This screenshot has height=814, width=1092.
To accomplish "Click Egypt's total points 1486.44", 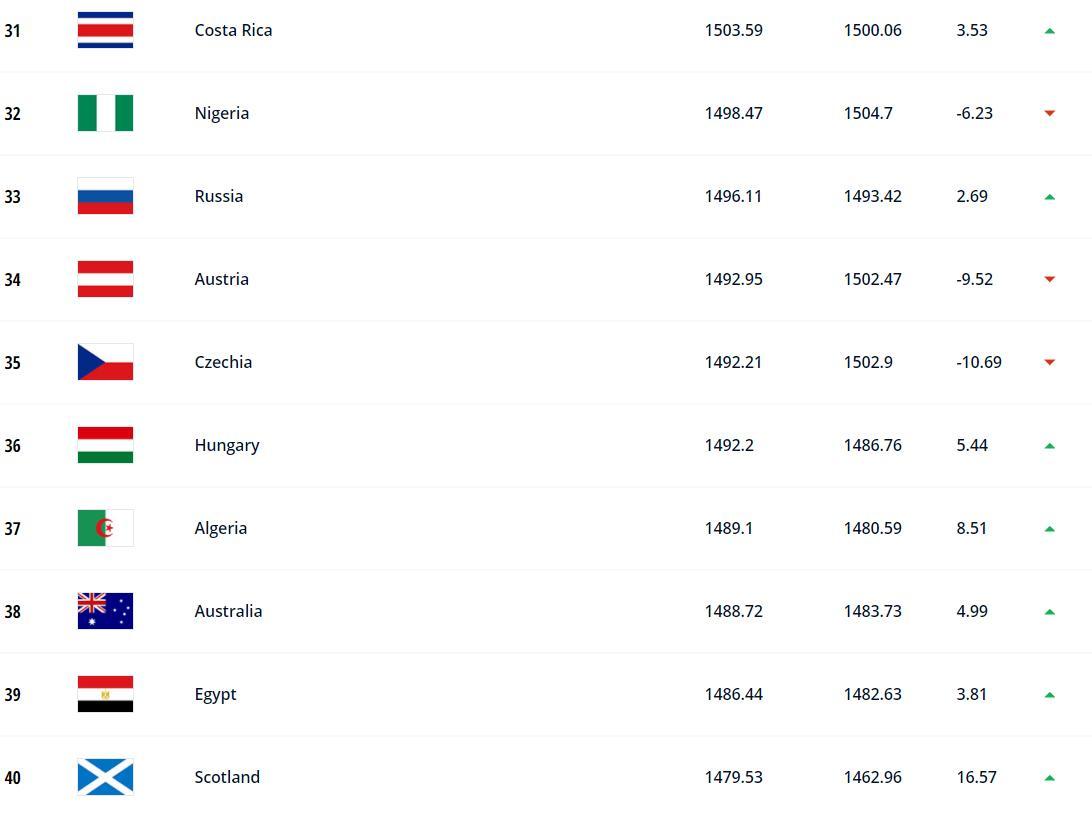I will tap(733, 694).
